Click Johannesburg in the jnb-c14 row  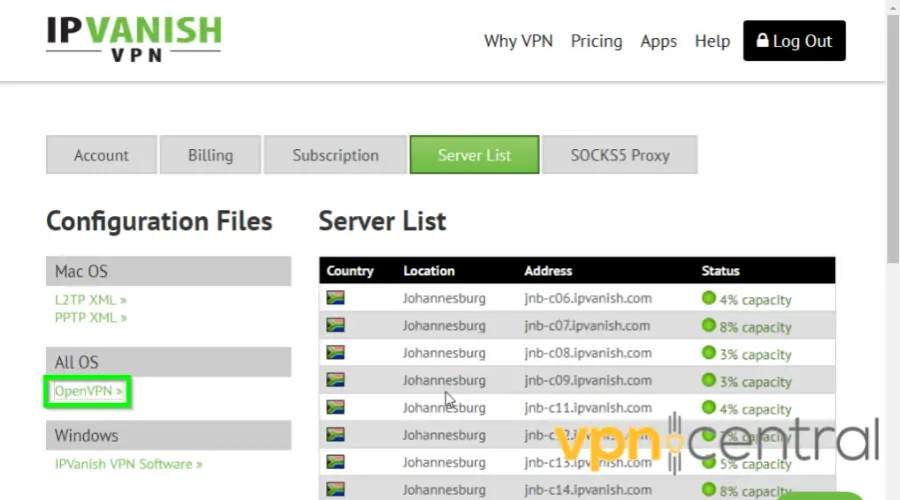tap(444, 490)
